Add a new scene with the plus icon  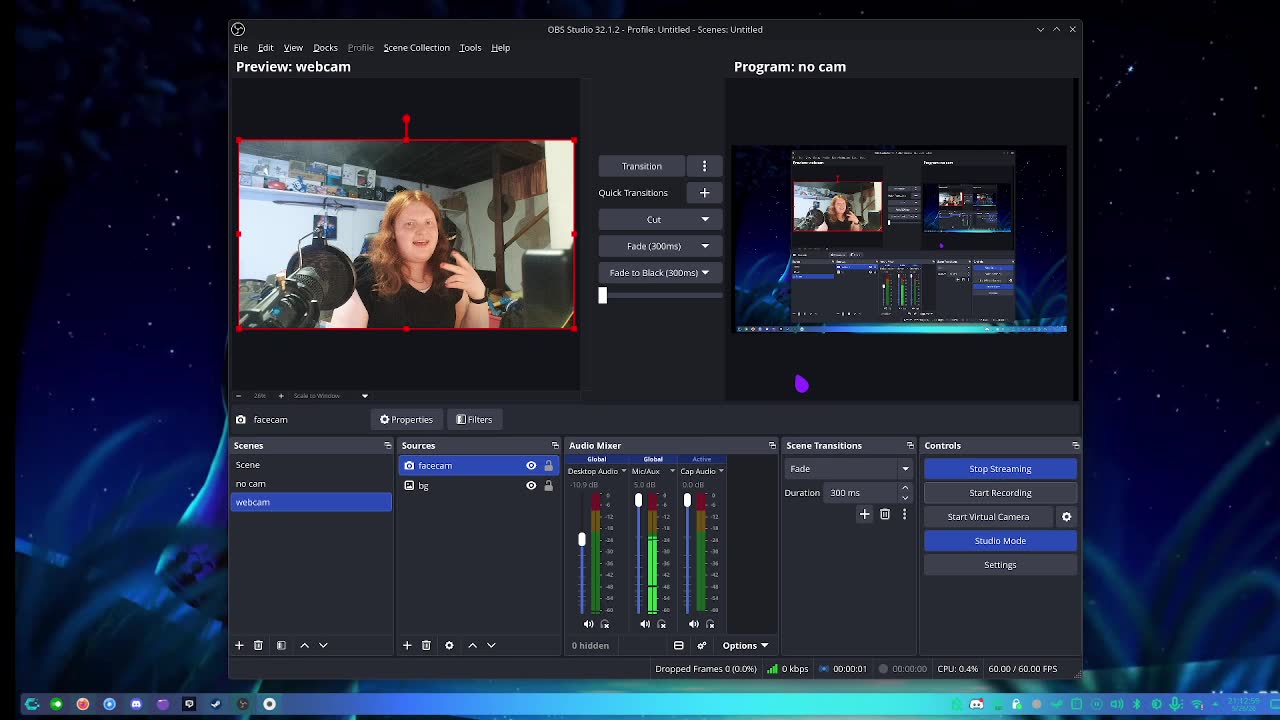pos(239,645)
